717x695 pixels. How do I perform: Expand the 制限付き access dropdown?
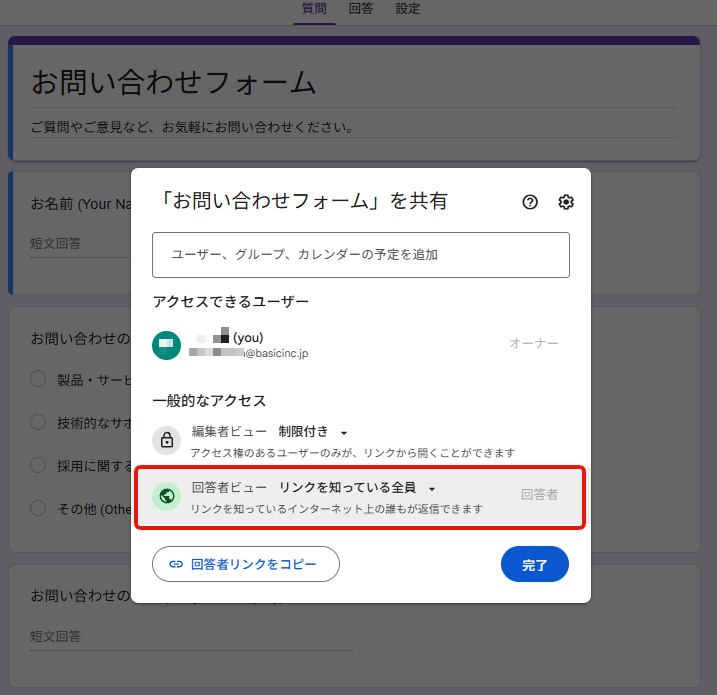(313, 432)
